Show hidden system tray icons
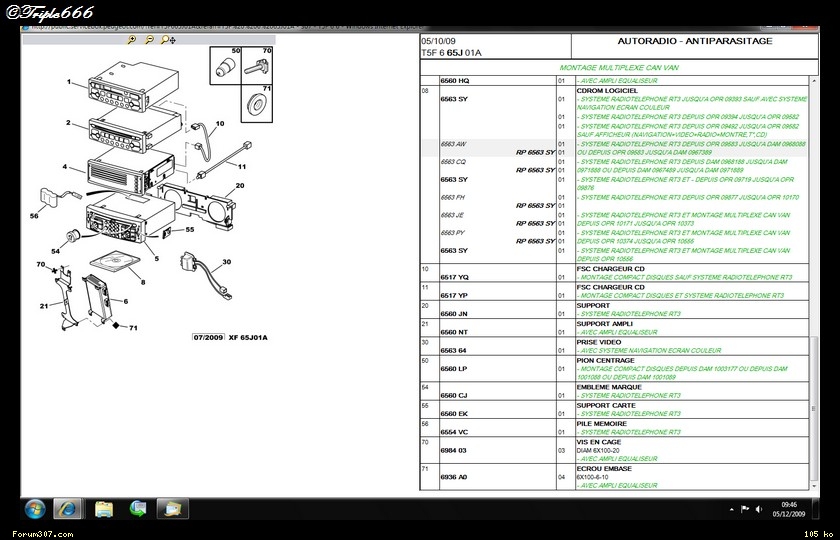The width and height of the screenshot is (840, 540). [732, 509]
